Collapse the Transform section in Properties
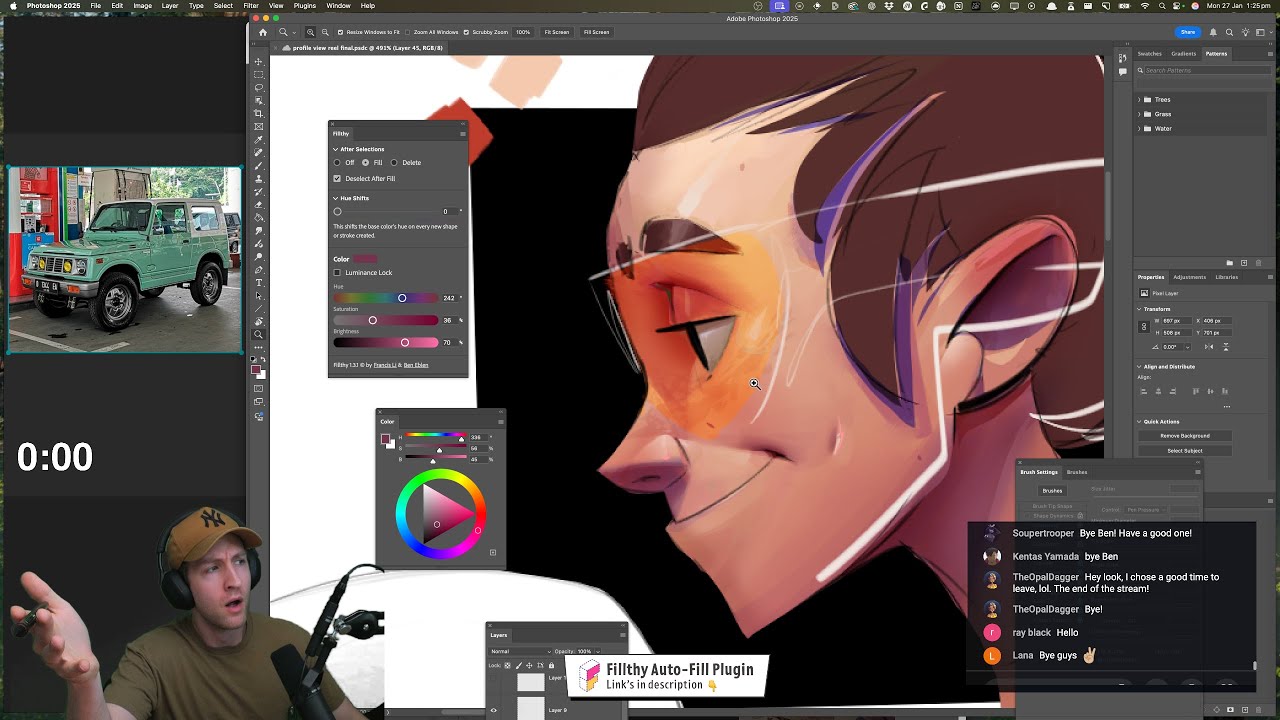Screen dimensions: 1280x720 click(1139, 309)
